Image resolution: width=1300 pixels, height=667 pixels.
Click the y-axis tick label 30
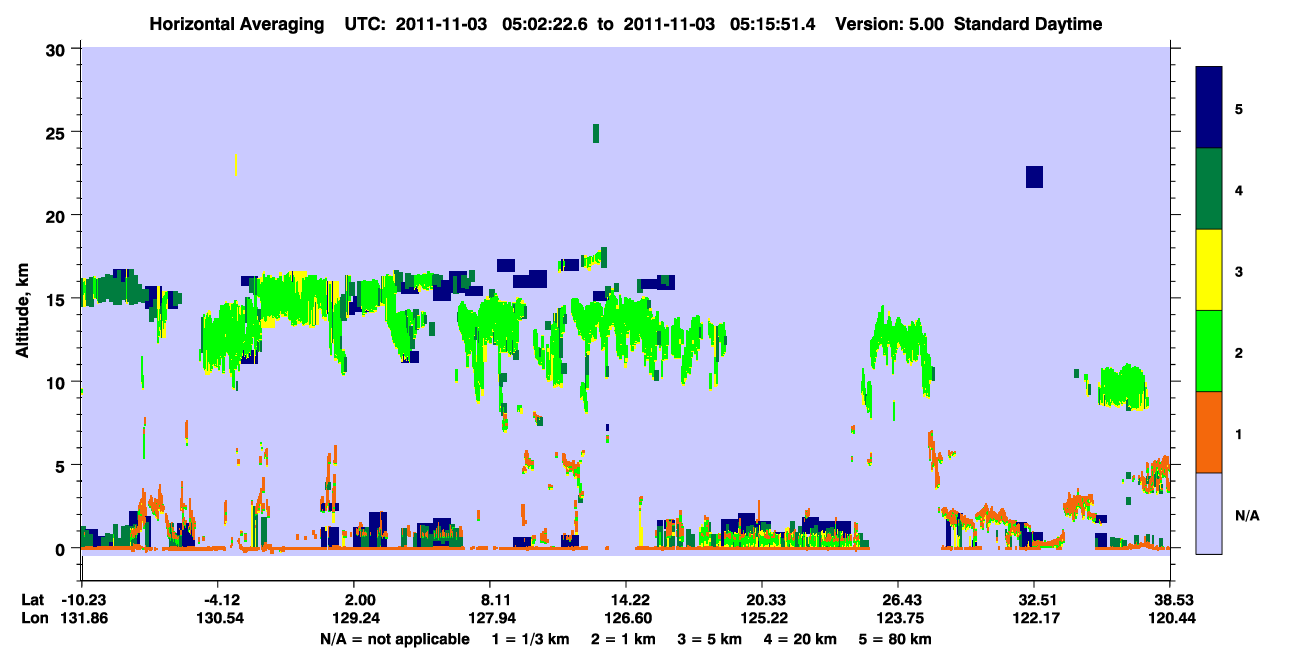point(58,48)
